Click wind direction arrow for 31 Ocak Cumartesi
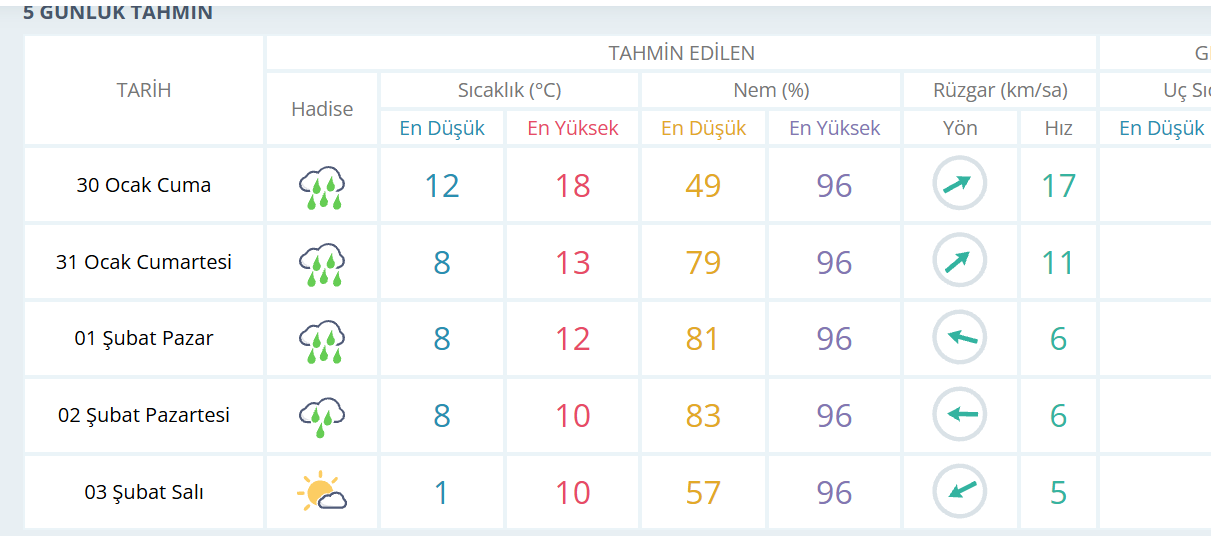This screenshot has width=1211, height=536. [x=959, y=262]
